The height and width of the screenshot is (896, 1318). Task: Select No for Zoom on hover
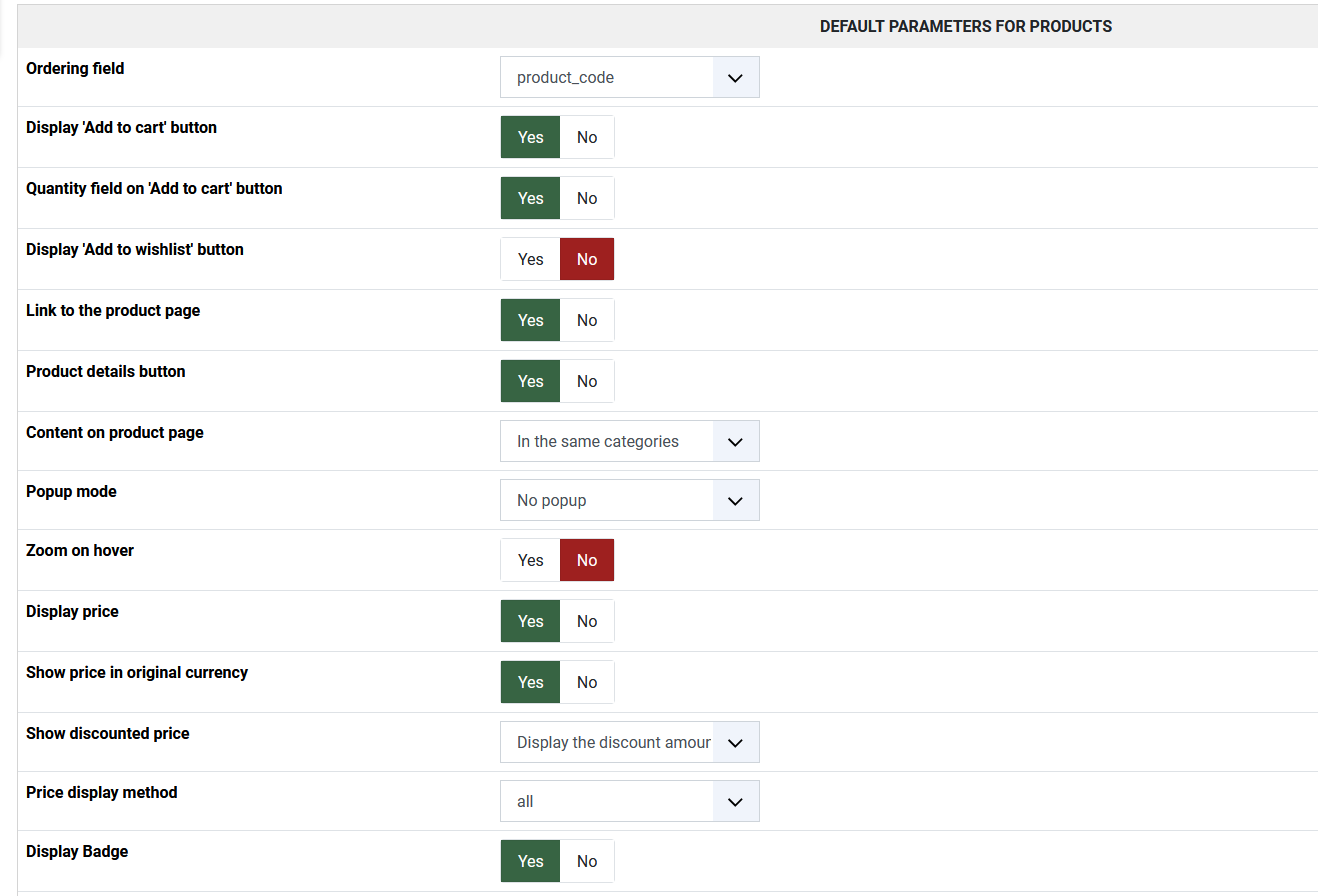coord(587,560)
